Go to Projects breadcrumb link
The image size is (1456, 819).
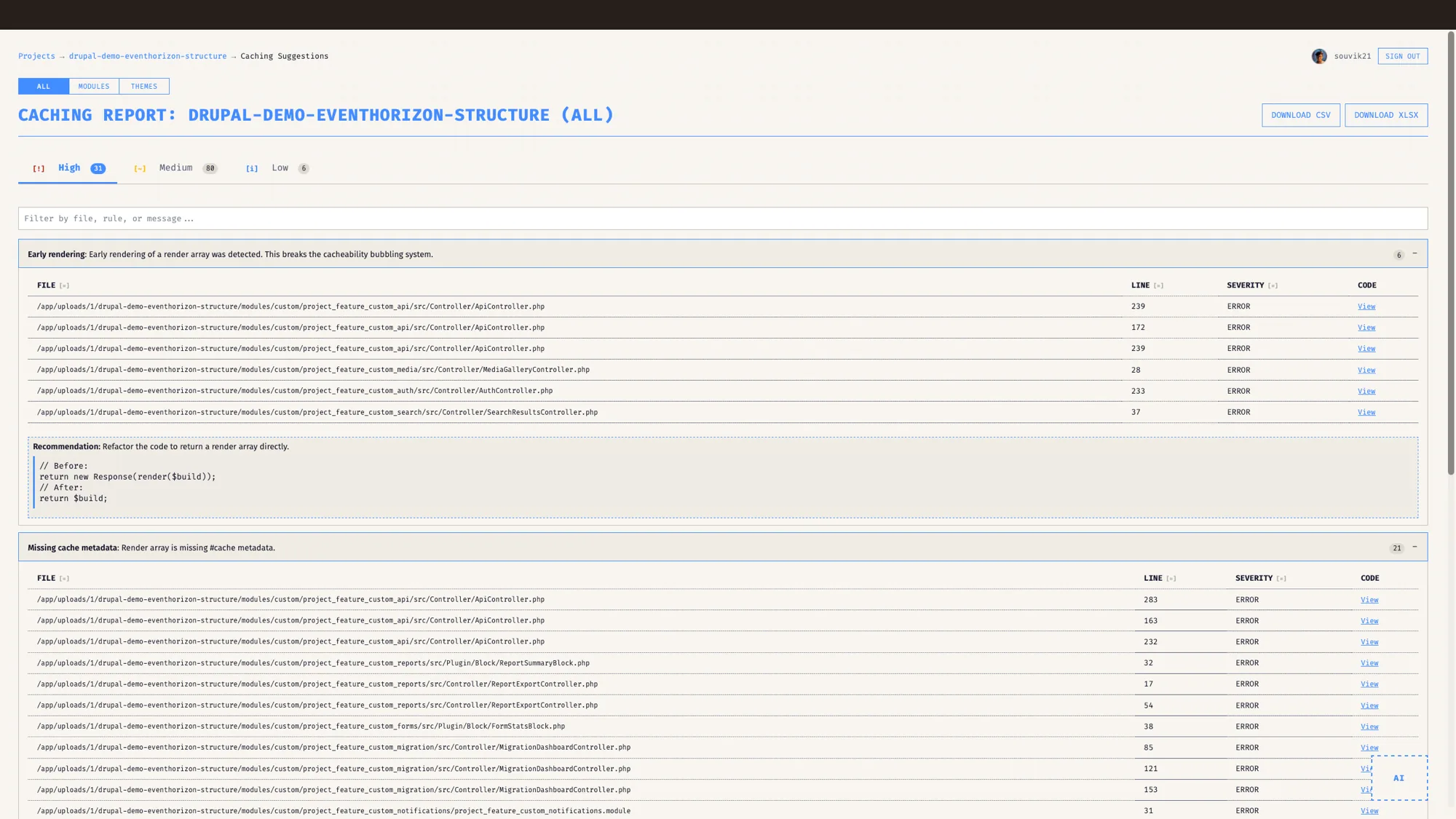pyautogui.click(x=36, y=56)
